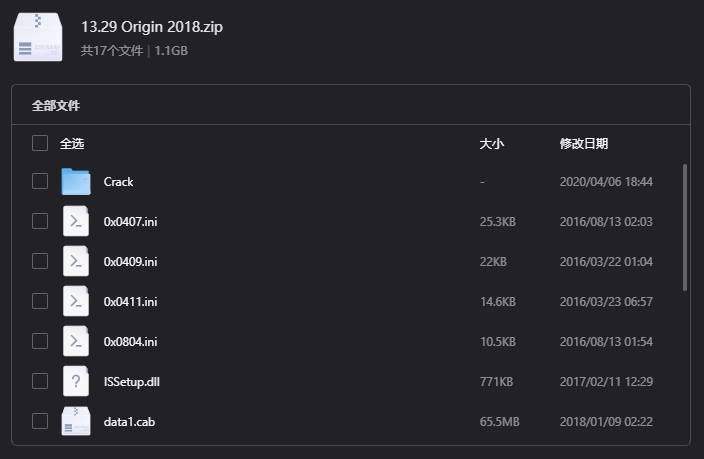Check the box for data1.cab
Viewport: 704px width, 459px height.
tap(40, 421)
